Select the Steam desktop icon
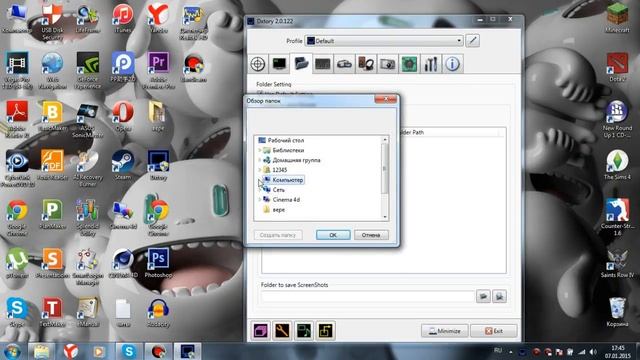Screen dimensions: 640x360 click(x=123, y=165)
